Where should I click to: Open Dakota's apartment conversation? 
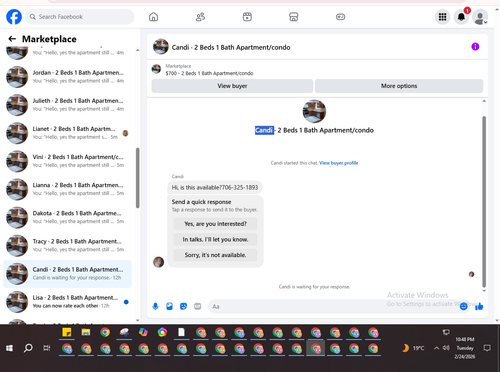(x=67, y=217)
